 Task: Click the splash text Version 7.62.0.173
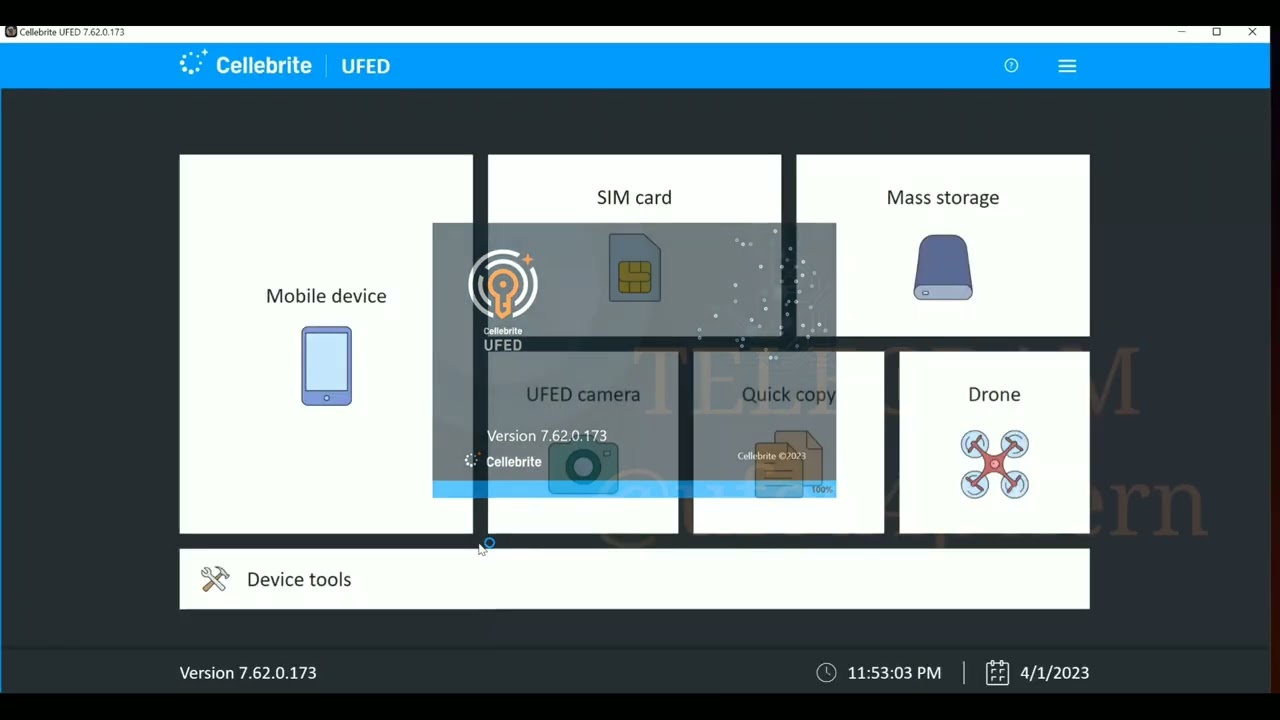coord(547,436)
